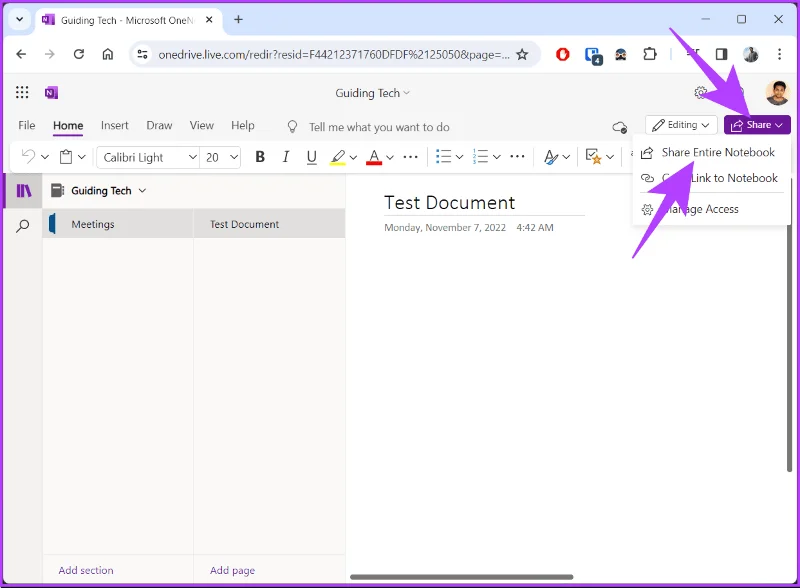This screenshot has width=800, height=588.
Task: Click the cloud save status icon
Action: tap(619, 127)
